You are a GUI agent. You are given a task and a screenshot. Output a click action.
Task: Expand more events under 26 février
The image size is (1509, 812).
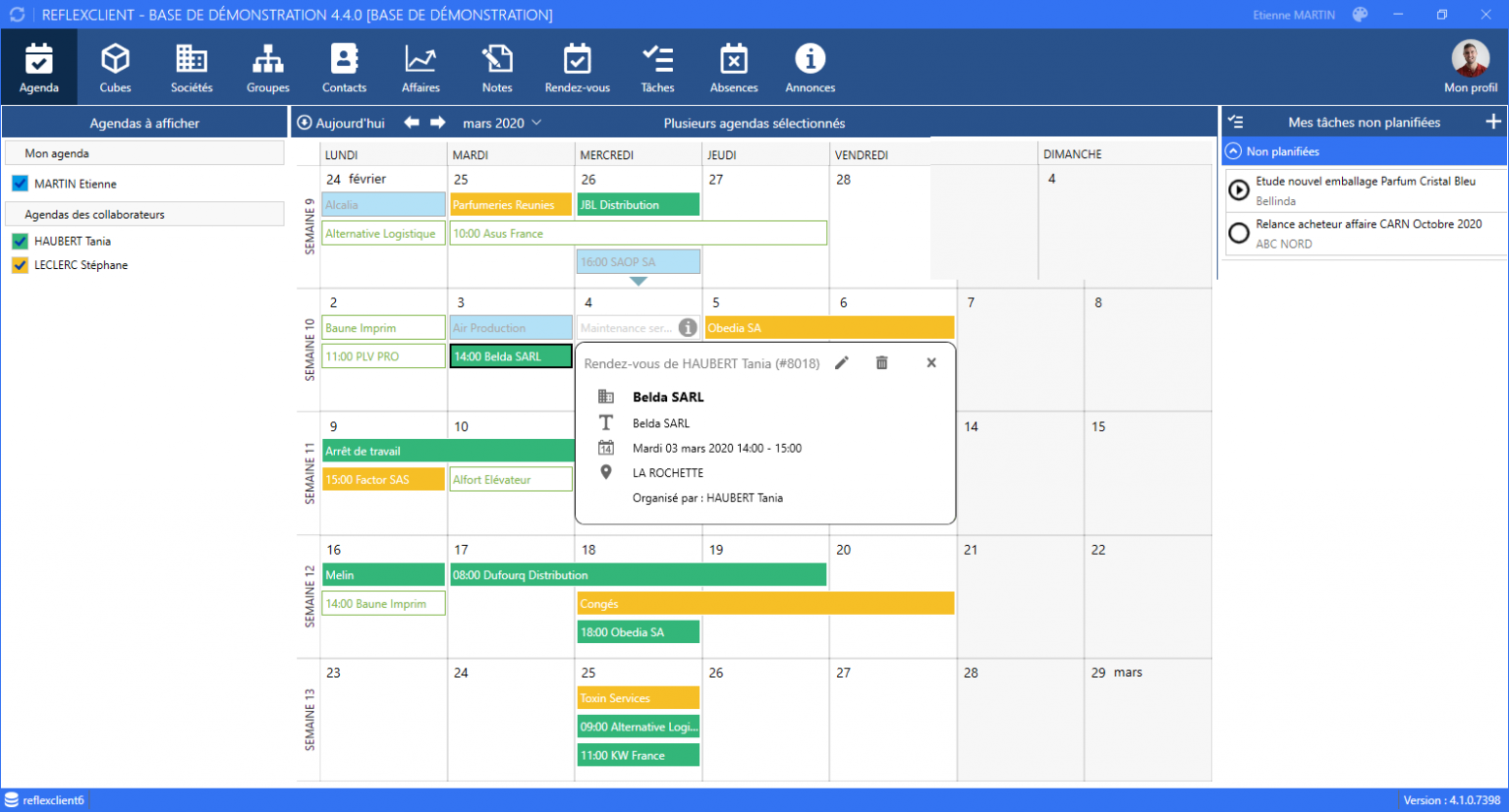tap(639, 282)
